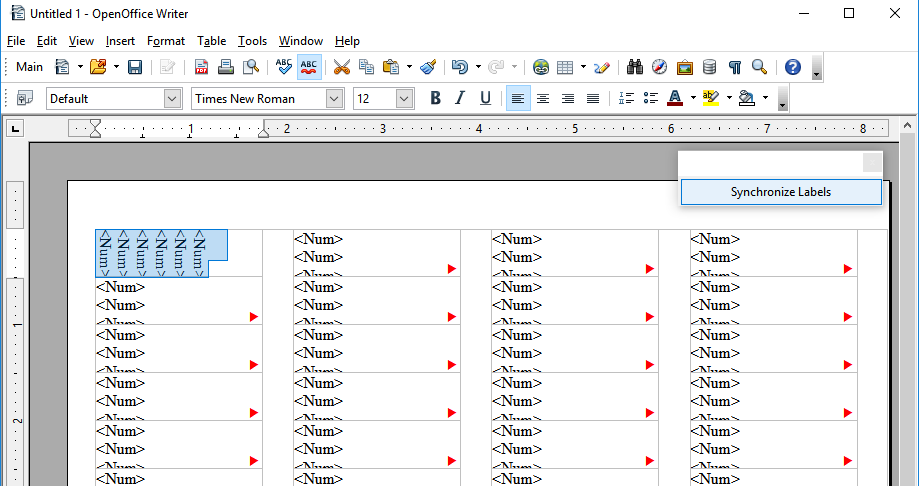This screenshot has height=486, width=920.
Task: Open Styles and Formatting icon
Action: pos(25,98)
